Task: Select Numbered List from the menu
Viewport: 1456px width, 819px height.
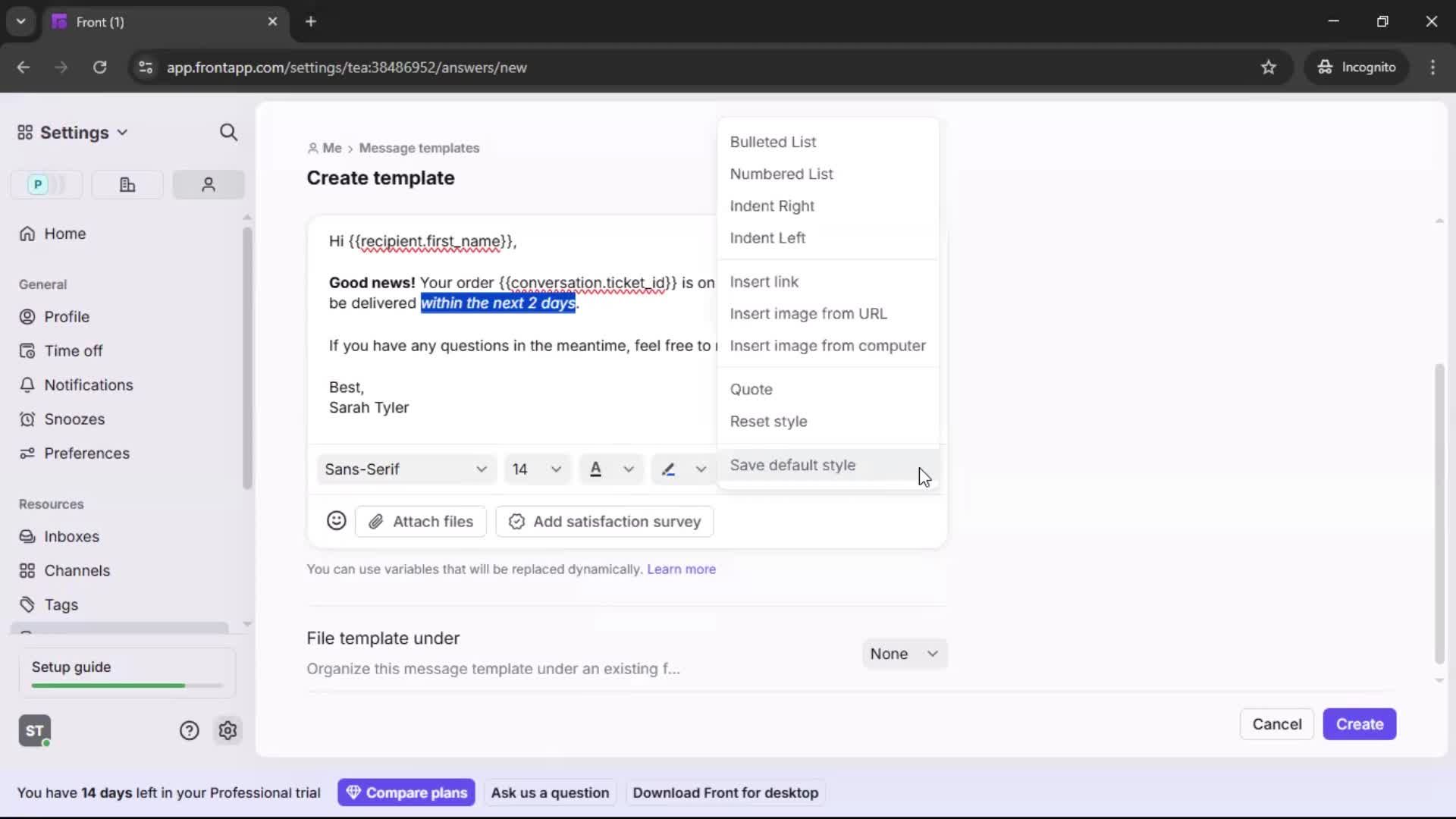Action: point(782,174)
